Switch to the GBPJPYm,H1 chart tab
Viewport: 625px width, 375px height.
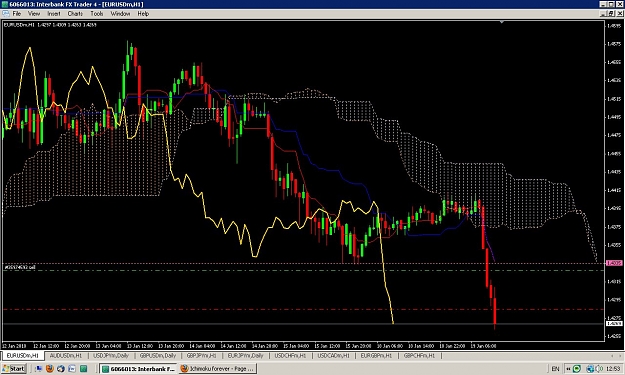point(202,355)
